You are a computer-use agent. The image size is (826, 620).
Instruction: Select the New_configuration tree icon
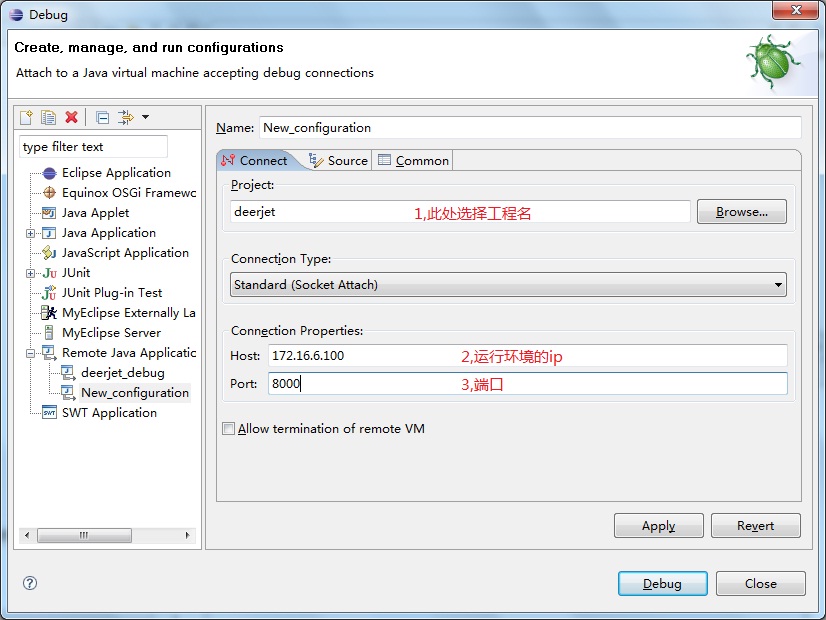click(x=68, y=393)
